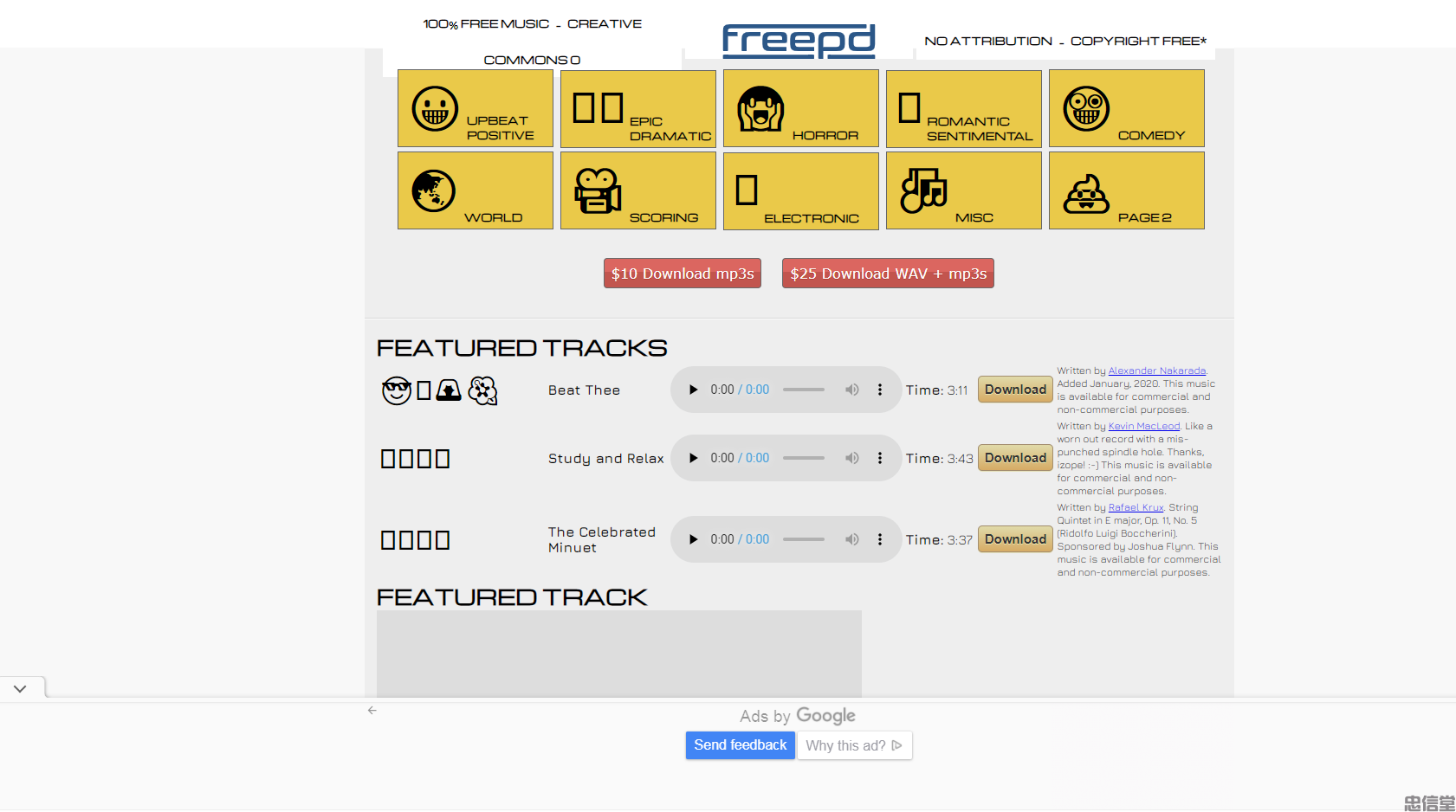Play the Study and Relax track

click(693, 458)
